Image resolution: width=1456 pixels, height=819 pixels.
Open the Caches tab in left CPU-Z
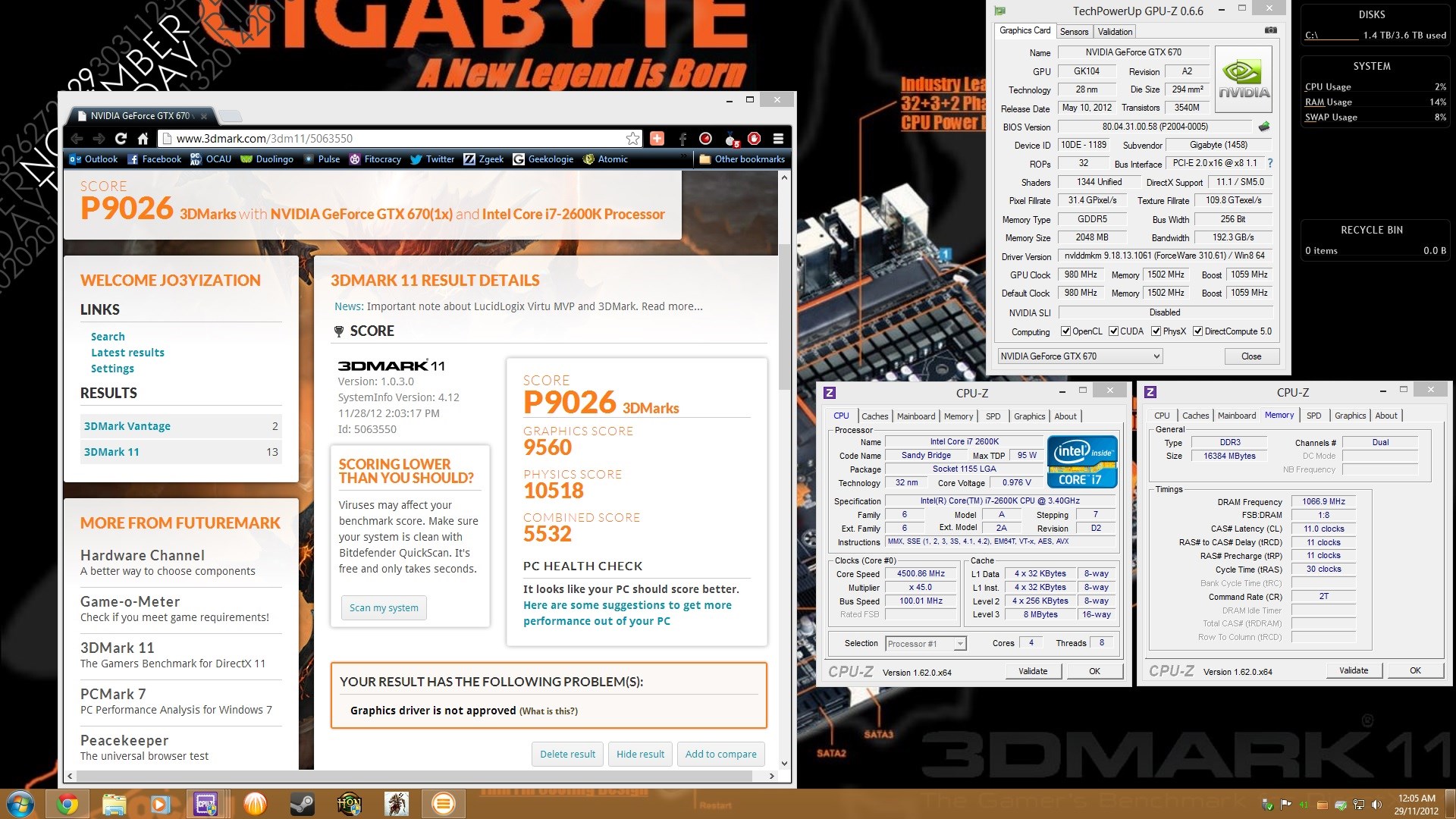point(874,416)
